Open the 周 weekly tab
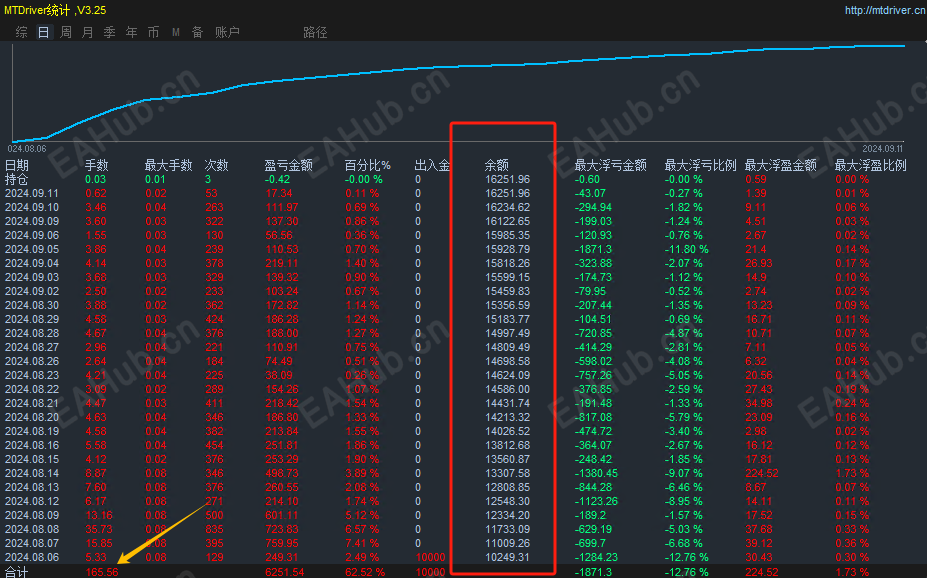This screenshot has width=927, height=578. (x=66, y=33)
